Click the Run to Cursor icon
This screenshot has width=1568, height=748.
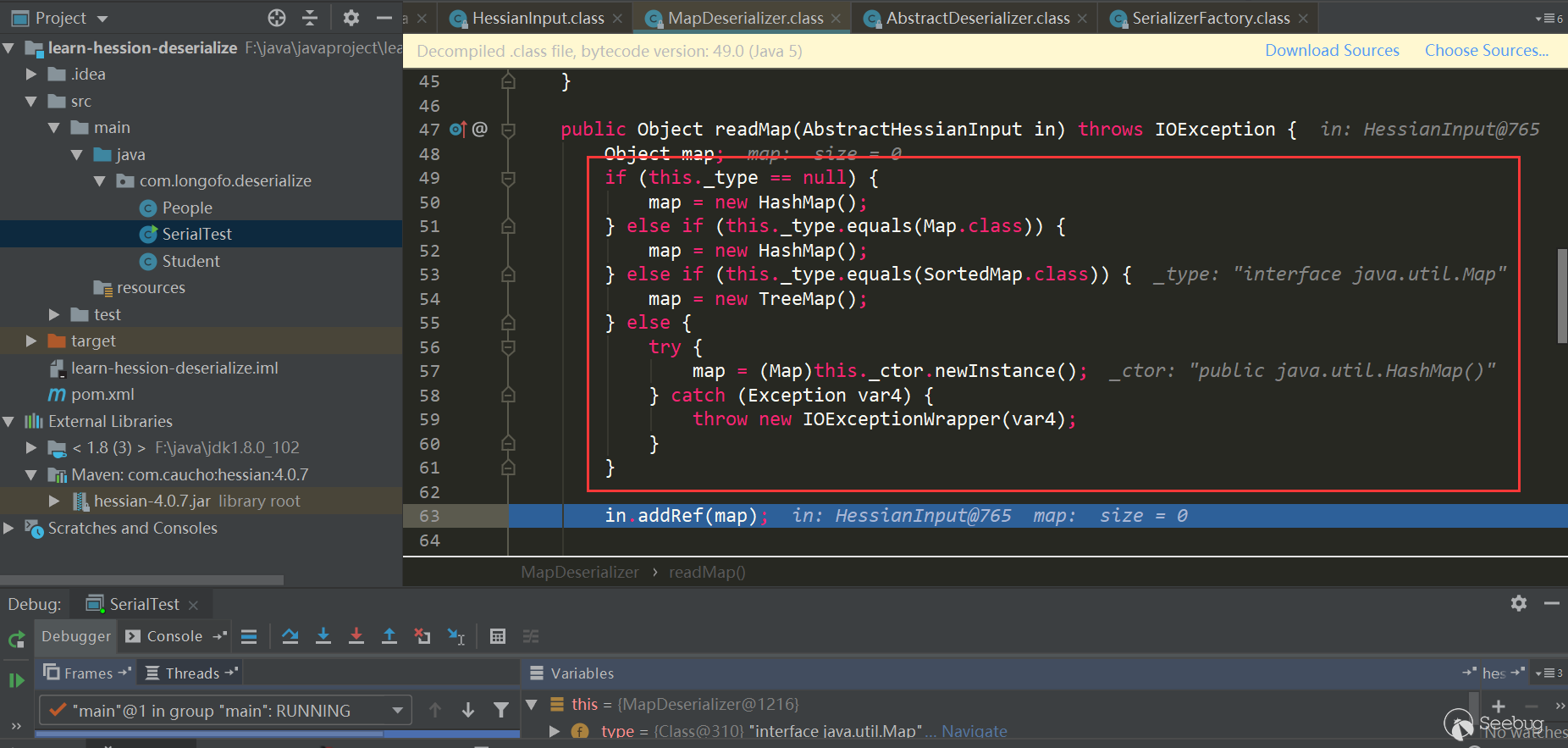click(456, 636)
